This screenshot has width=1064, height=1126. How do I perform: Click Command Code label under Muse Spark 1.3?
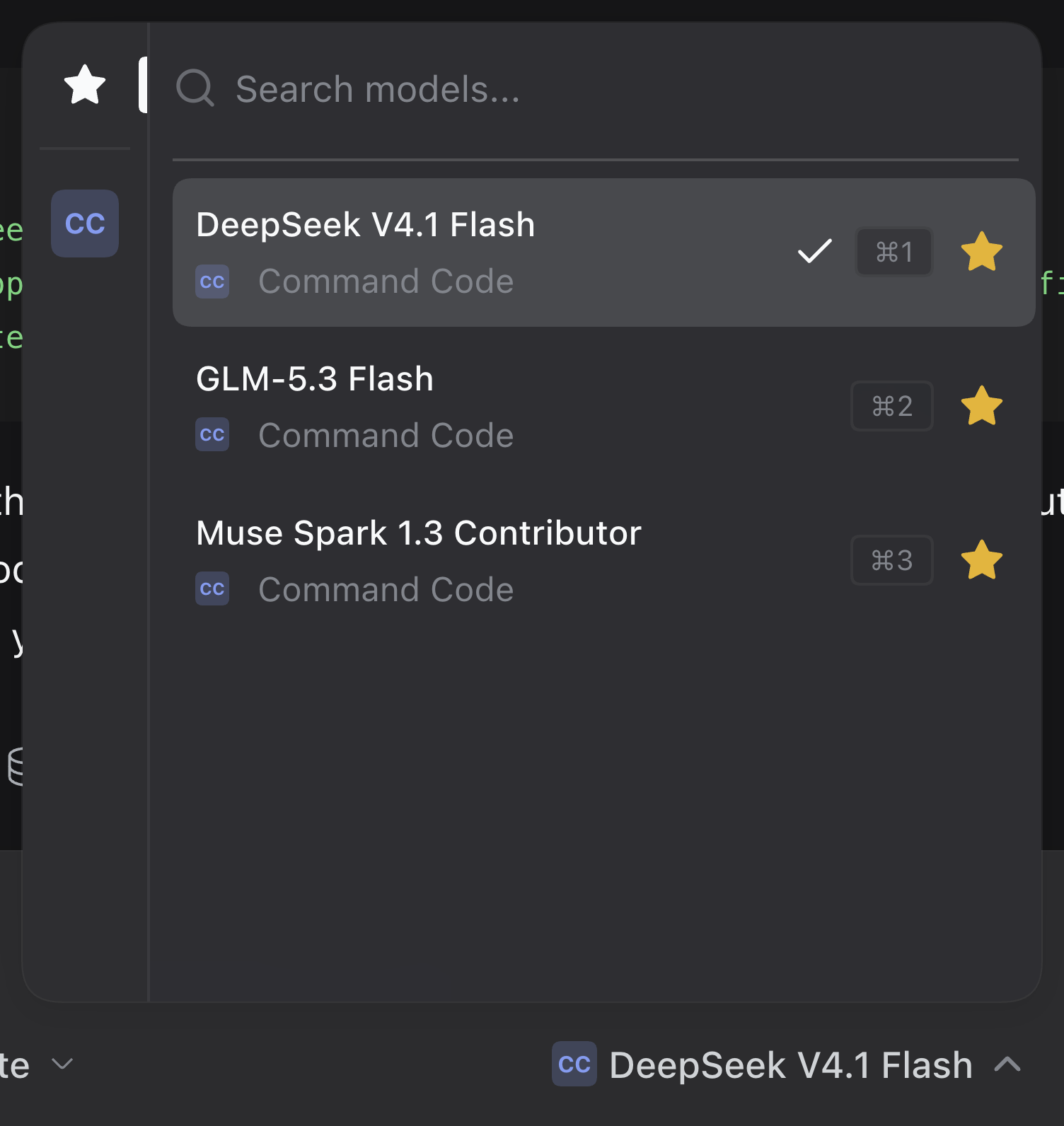[386, 590]
